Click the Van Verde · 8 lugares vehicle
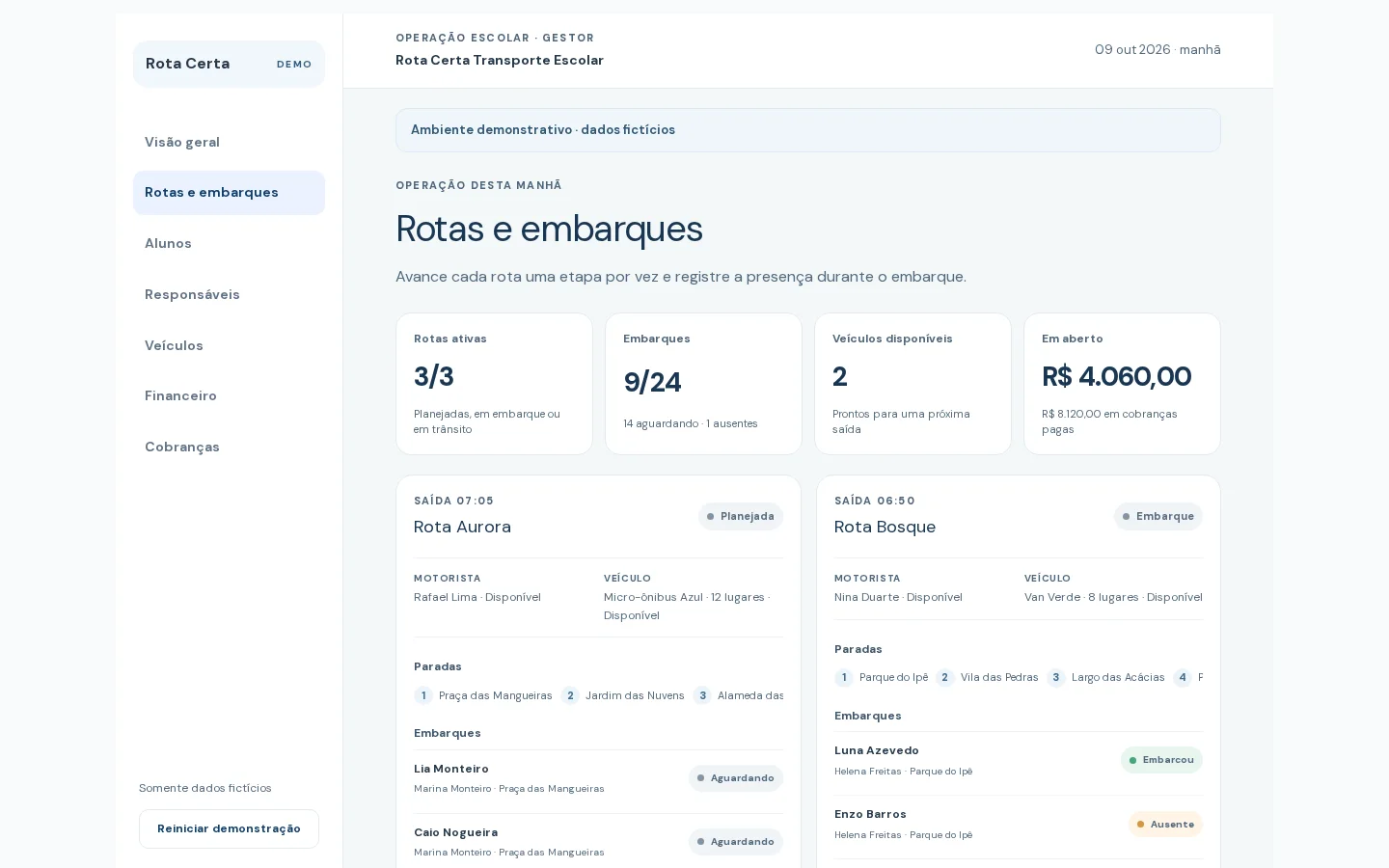 pyautogui.click(x=1113, y=597)
